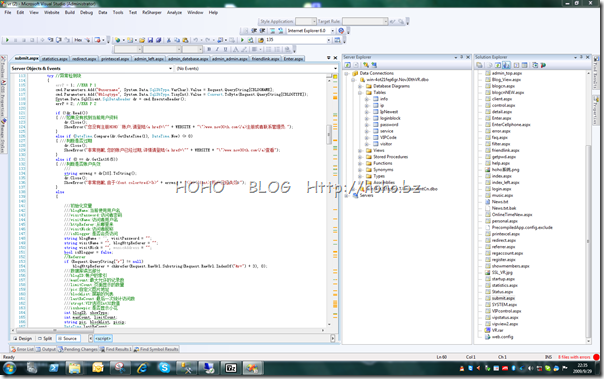Click Refresh icon in Server Explorer toolbar
This screenshot has height=379, width=604.
pyautogui.click(x=347, y=65)
